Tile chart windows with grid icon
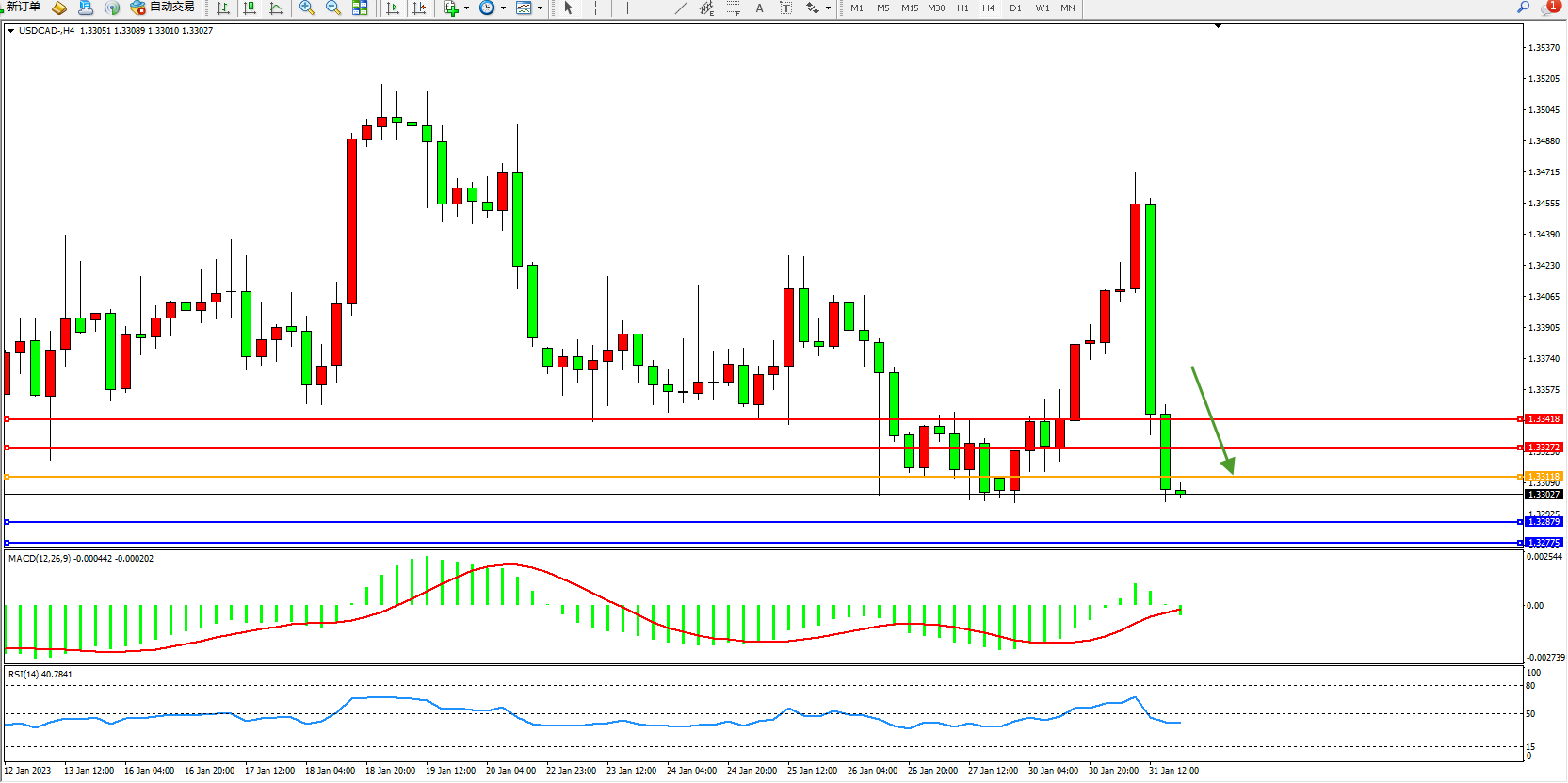The height and width of the screenshot is (783, 1568). click(360, 8)
